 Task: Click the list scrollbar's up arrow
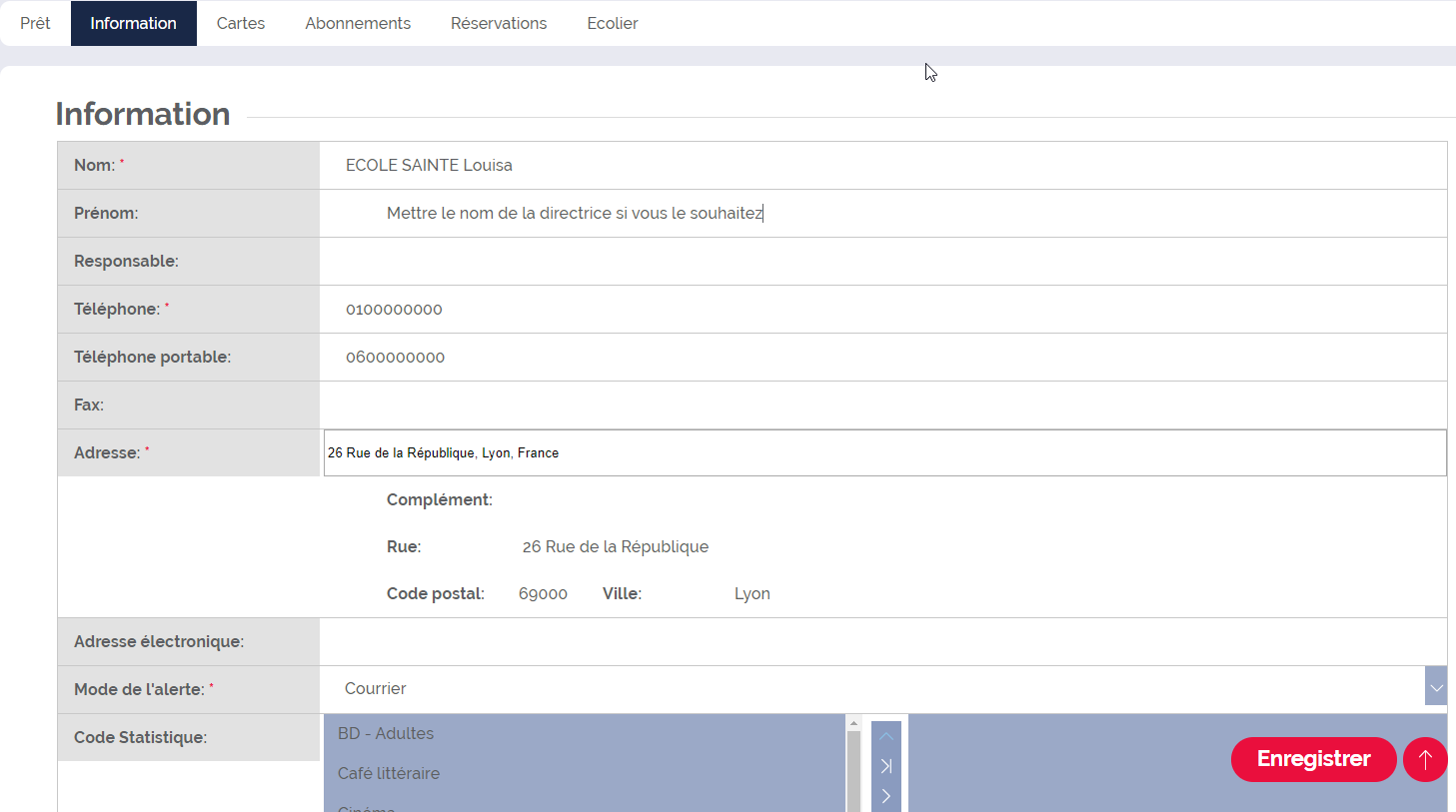[853, 723]
